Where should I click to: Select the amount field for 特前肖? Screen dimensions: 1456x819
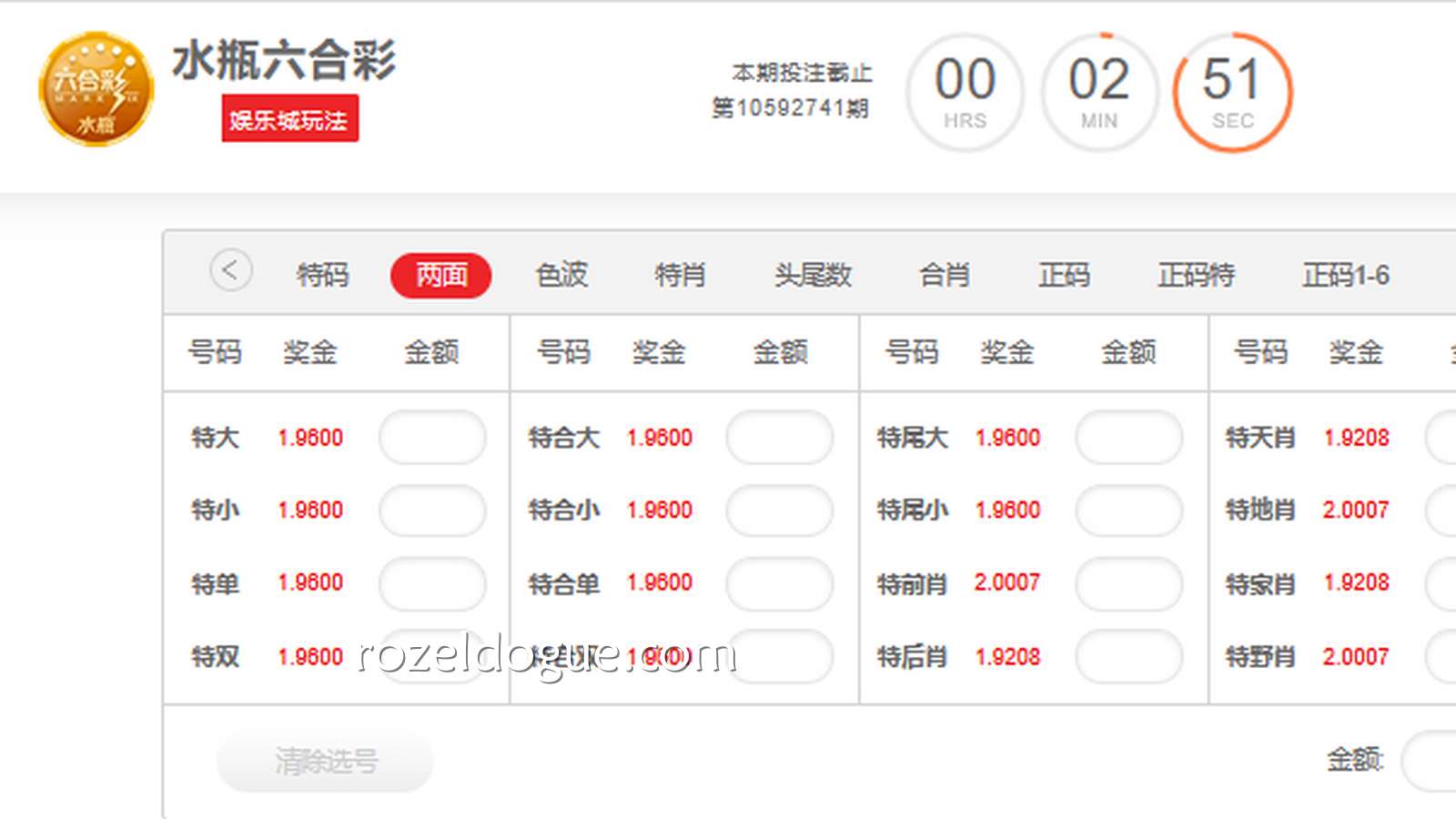click(x=1129, y=583)
